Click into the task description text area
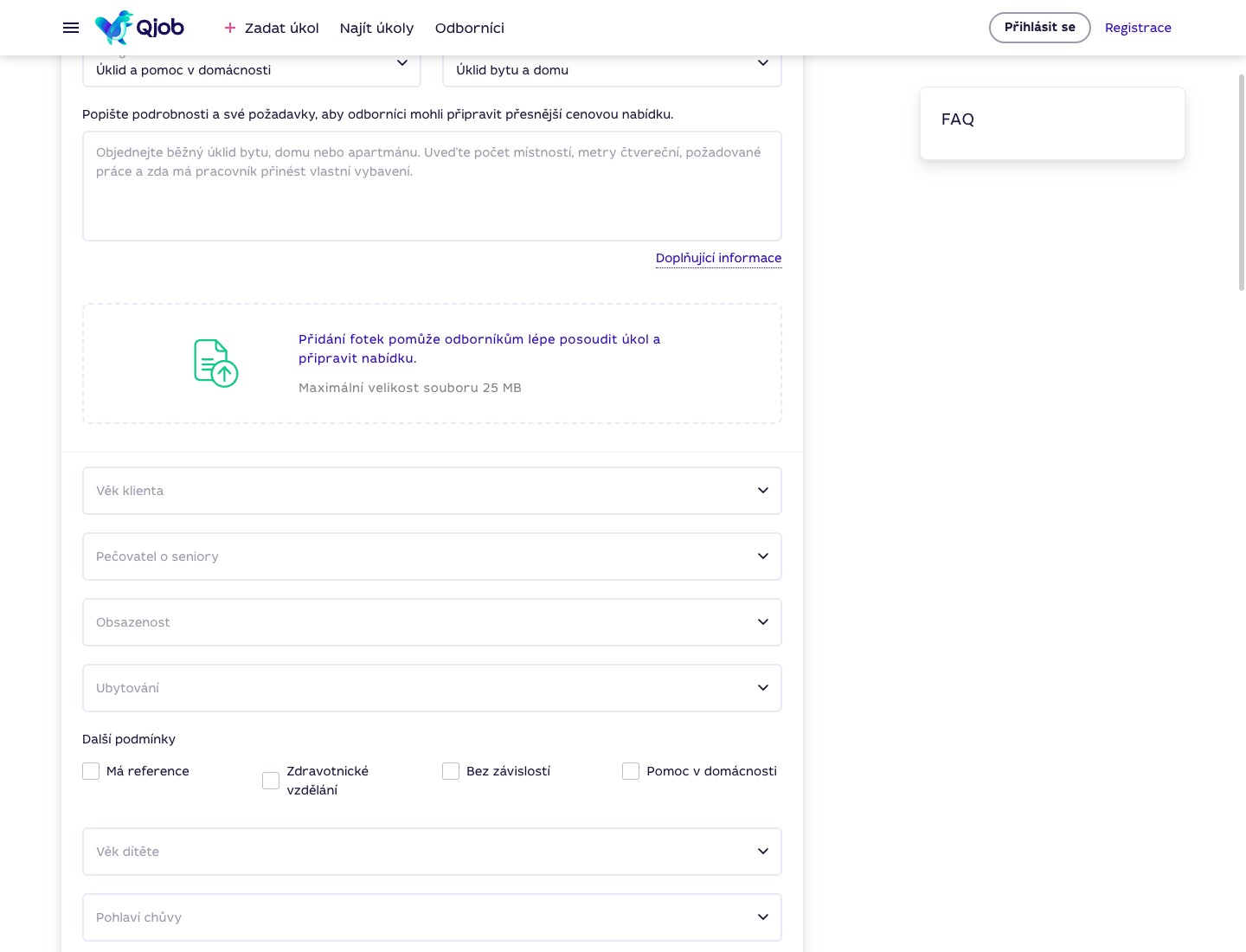 (432, 186)
